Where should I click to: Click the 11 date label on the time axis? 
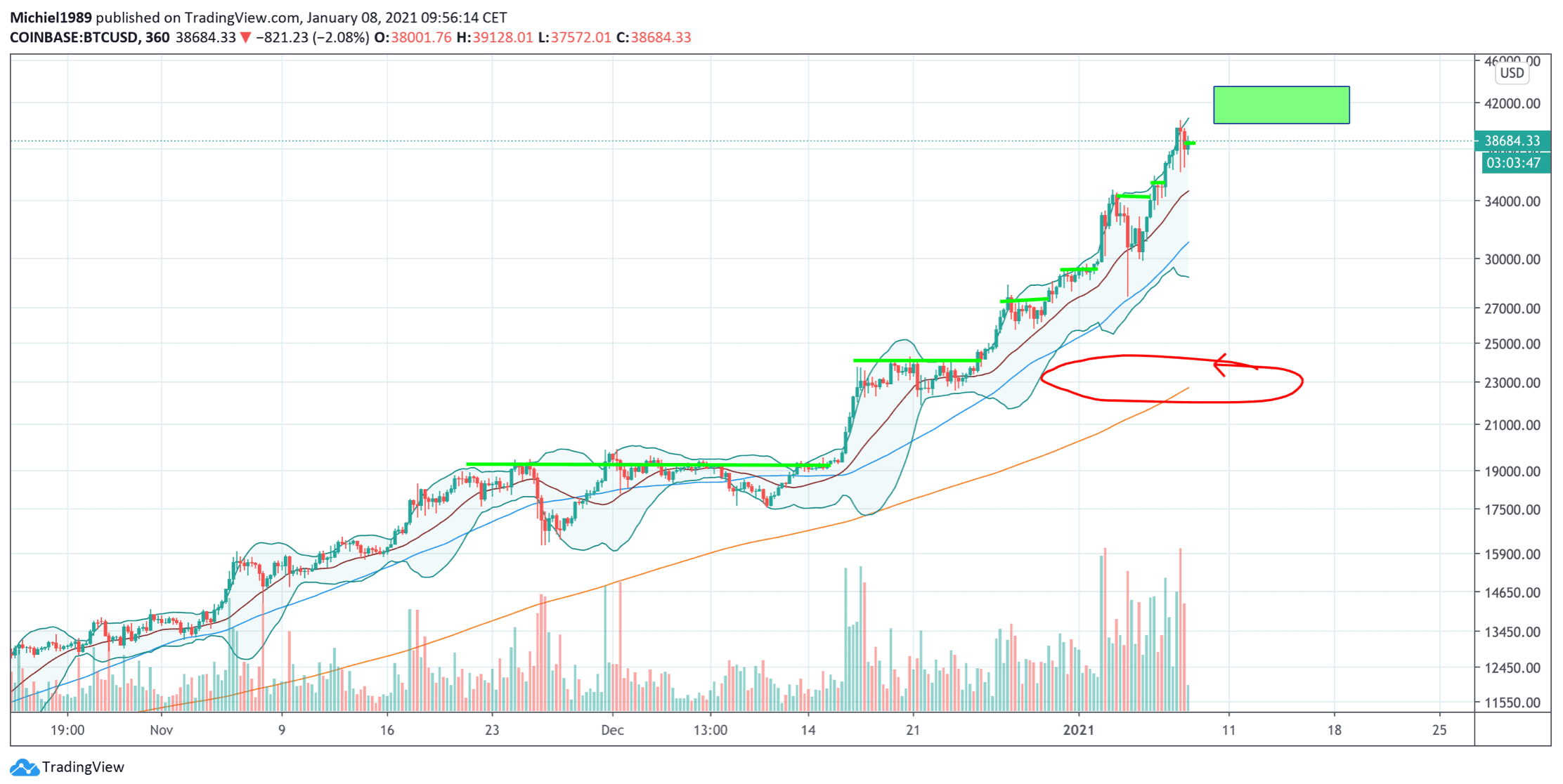pos(1228,731)
